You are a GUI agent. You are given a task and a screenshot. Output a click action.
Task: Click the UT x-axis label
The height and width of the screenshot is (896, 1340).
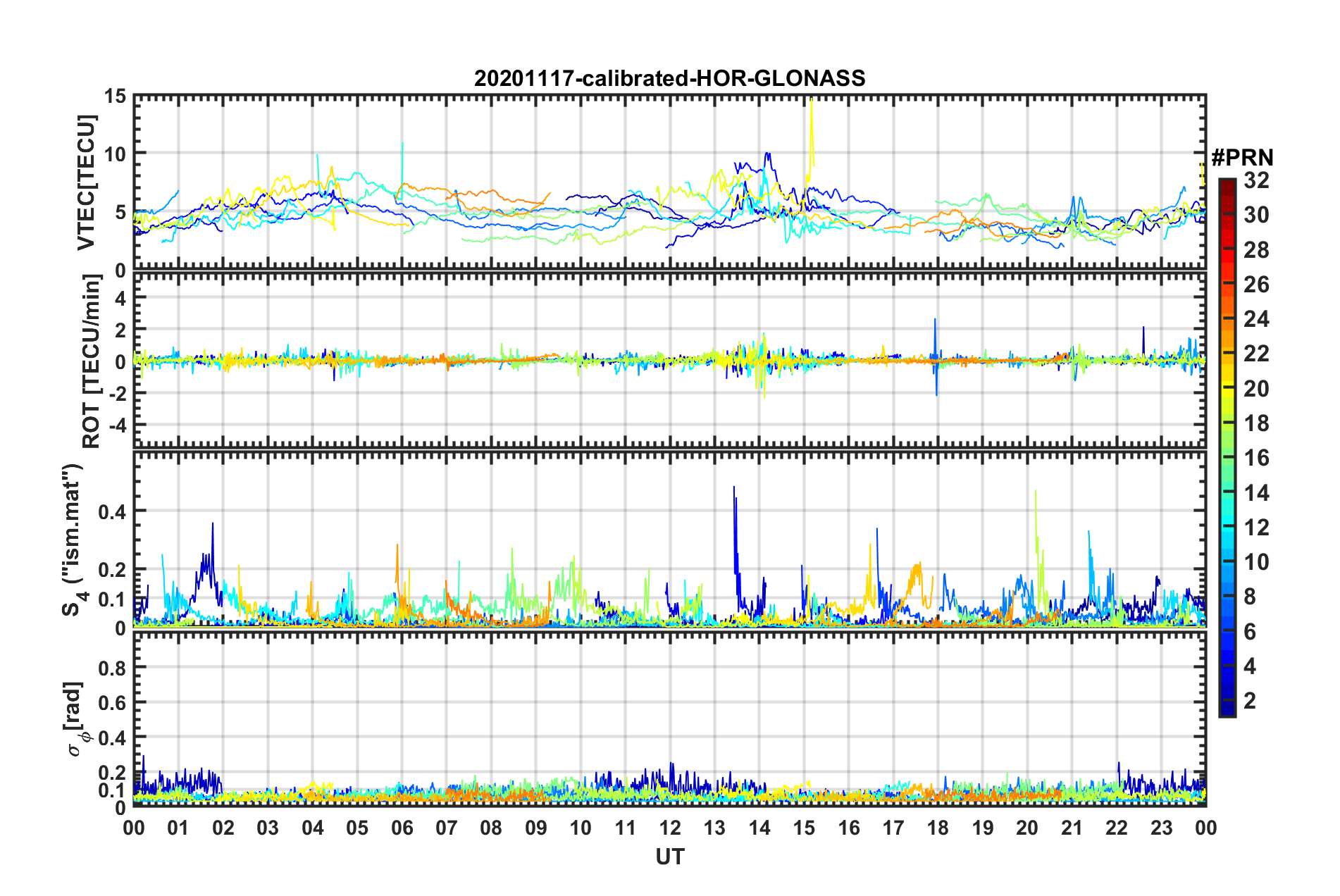pos(669,857)
